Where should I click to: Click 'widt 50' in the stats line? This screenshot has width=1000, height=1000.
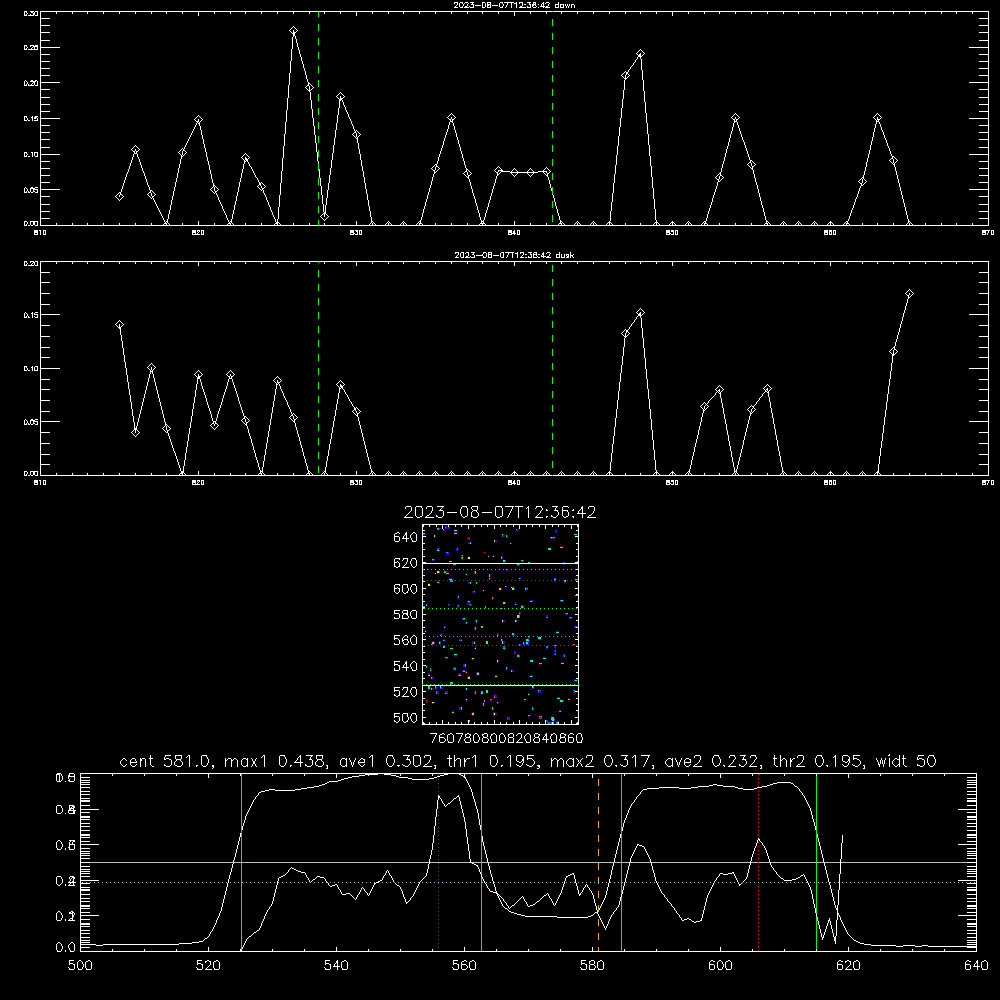tap(906, 761)
